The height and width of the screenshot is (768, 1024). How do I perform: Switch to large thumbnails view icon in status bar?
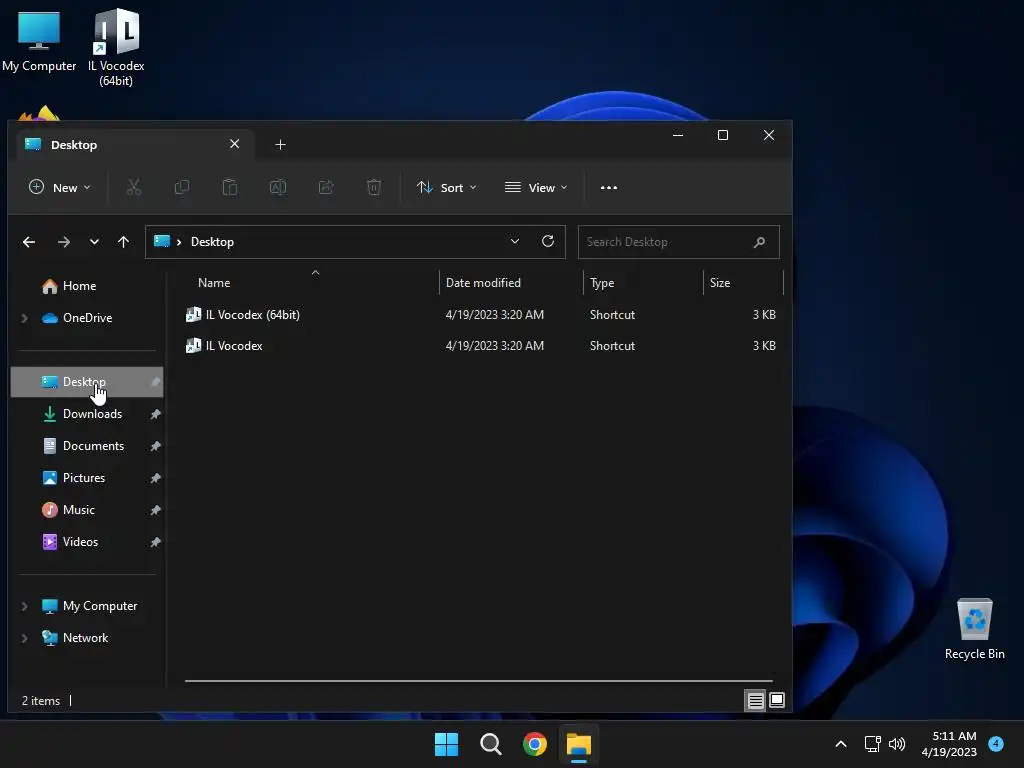click(x=776, y=701)
